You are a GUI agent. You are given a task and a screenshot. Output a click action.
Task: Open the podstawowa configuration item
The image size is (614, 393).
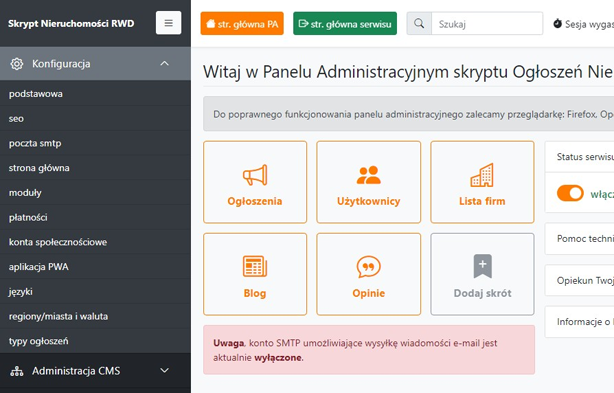point(95,94)
